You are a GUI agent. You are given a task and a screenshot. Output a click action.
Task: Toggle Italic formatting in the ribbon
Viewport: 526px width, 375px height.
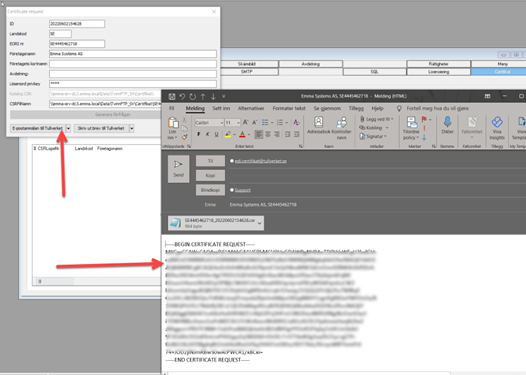coord(208,135)
